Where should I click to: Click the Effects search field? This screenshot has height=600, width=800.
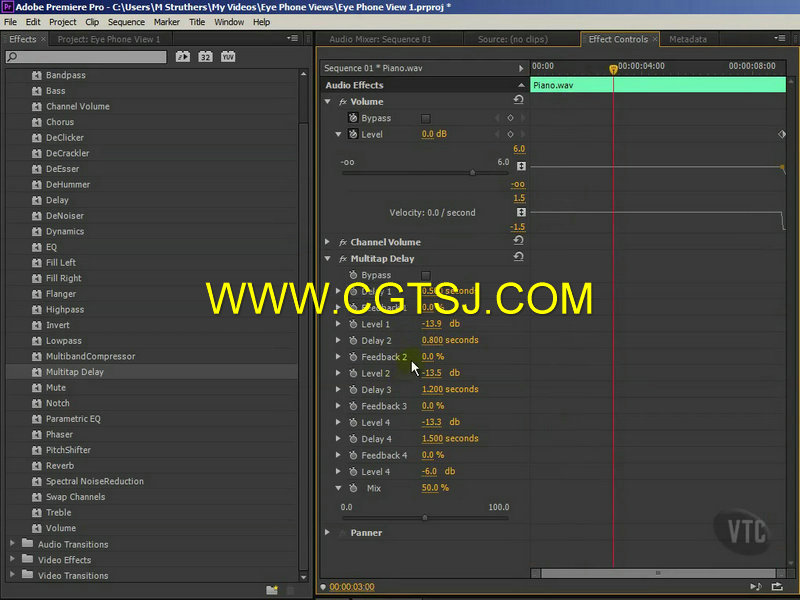pos(86,57)
